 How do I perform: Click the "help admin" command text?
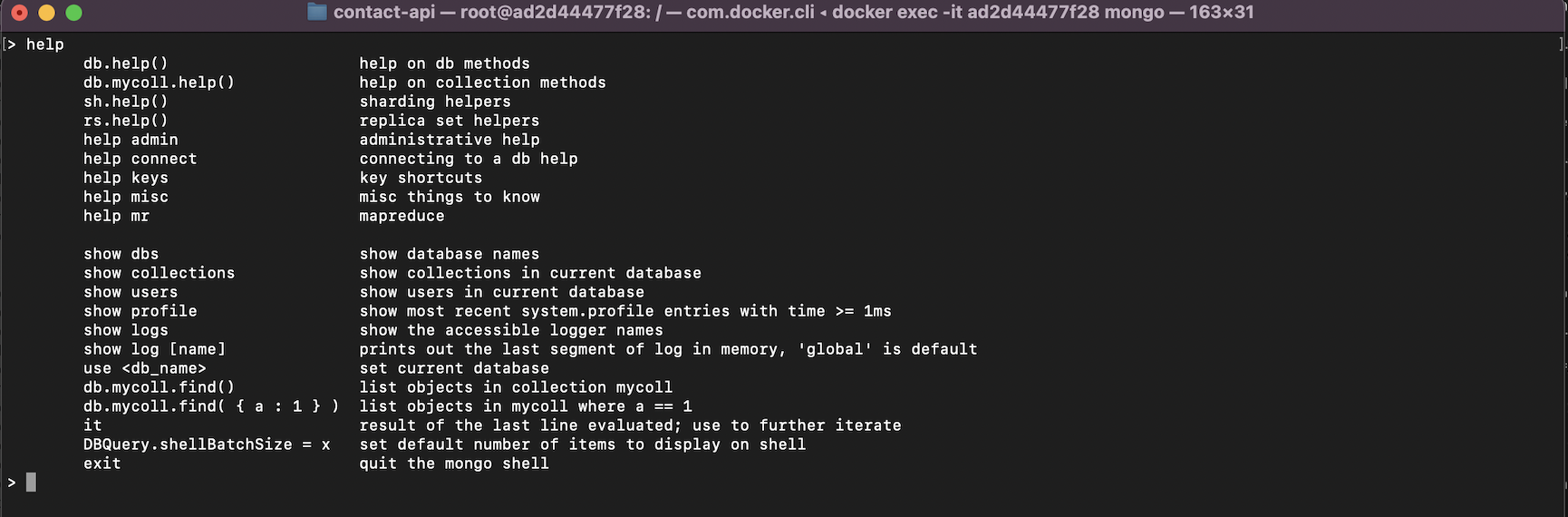131,140
